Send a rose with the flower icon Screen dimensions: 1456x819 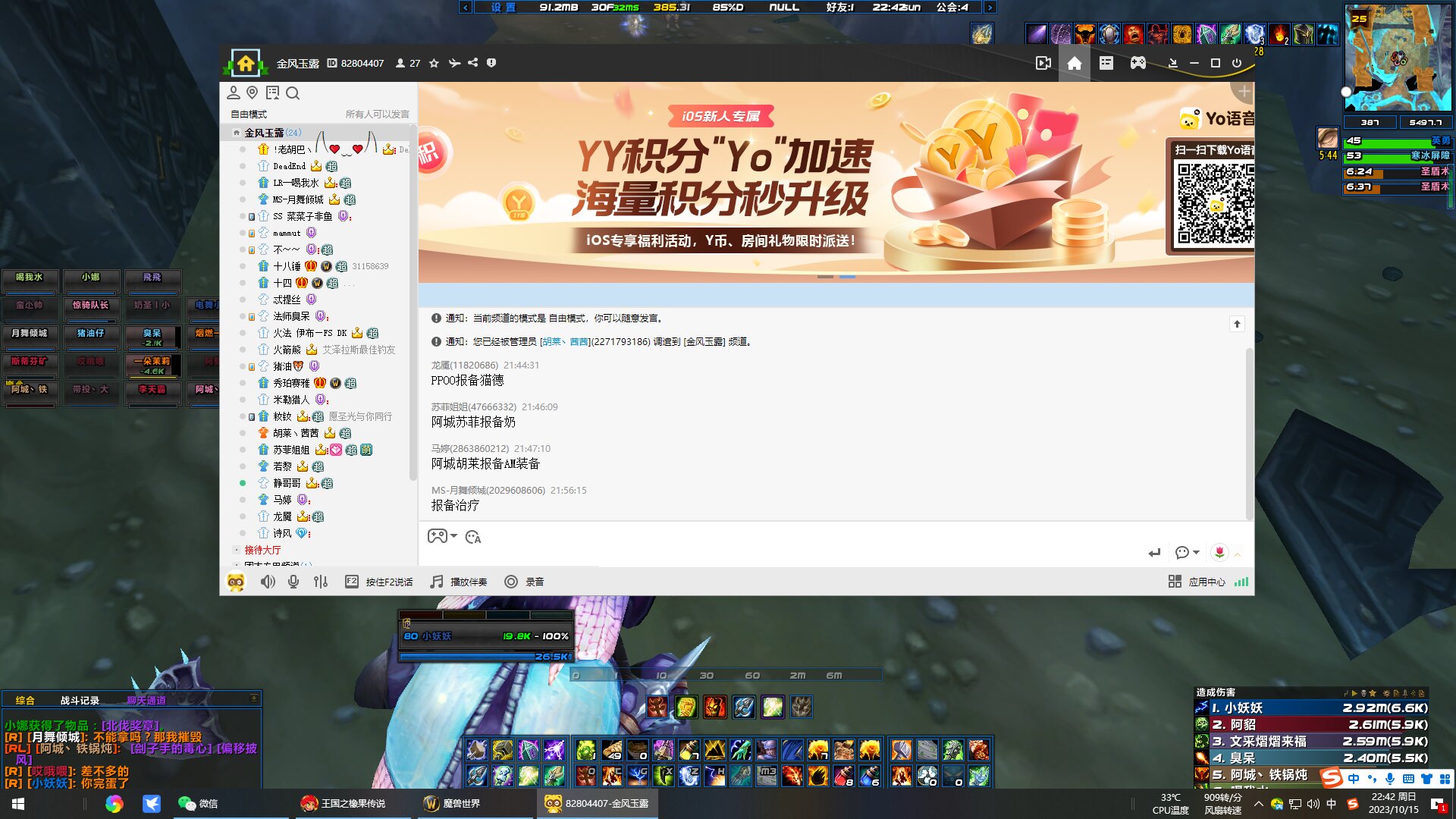[x=1219, y=553]
